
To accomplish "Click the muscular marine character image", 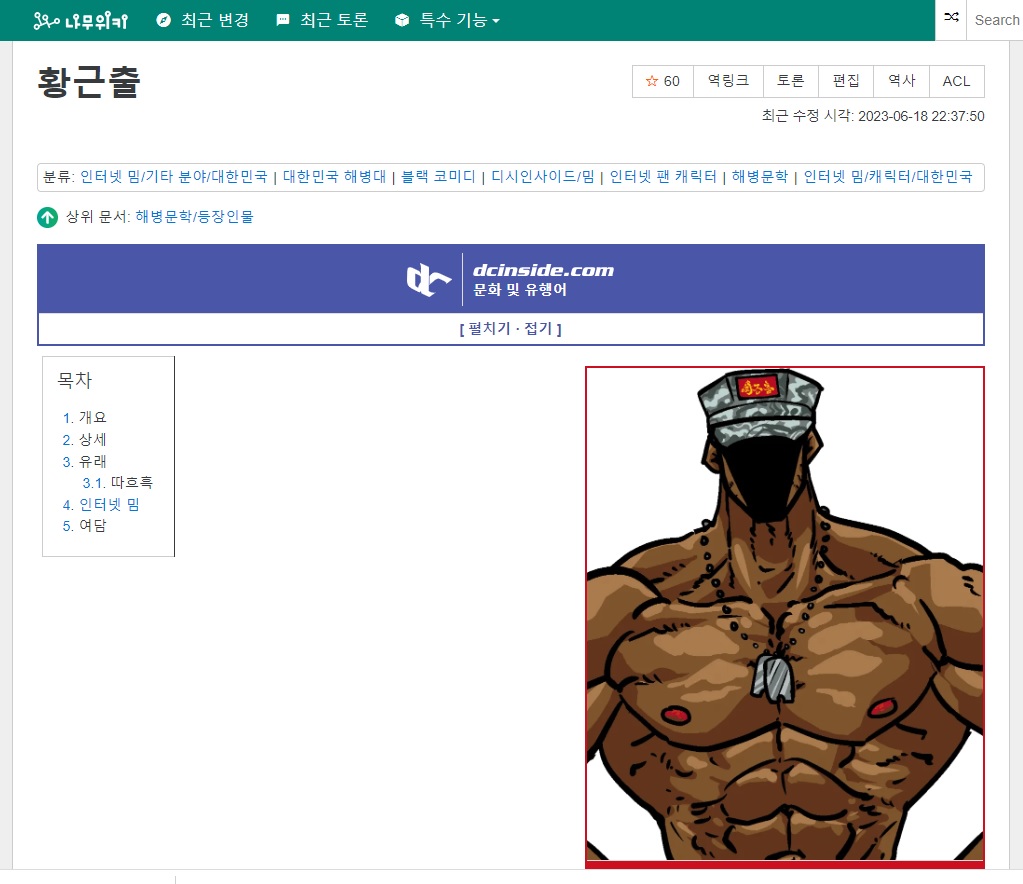I will (785, 614).
